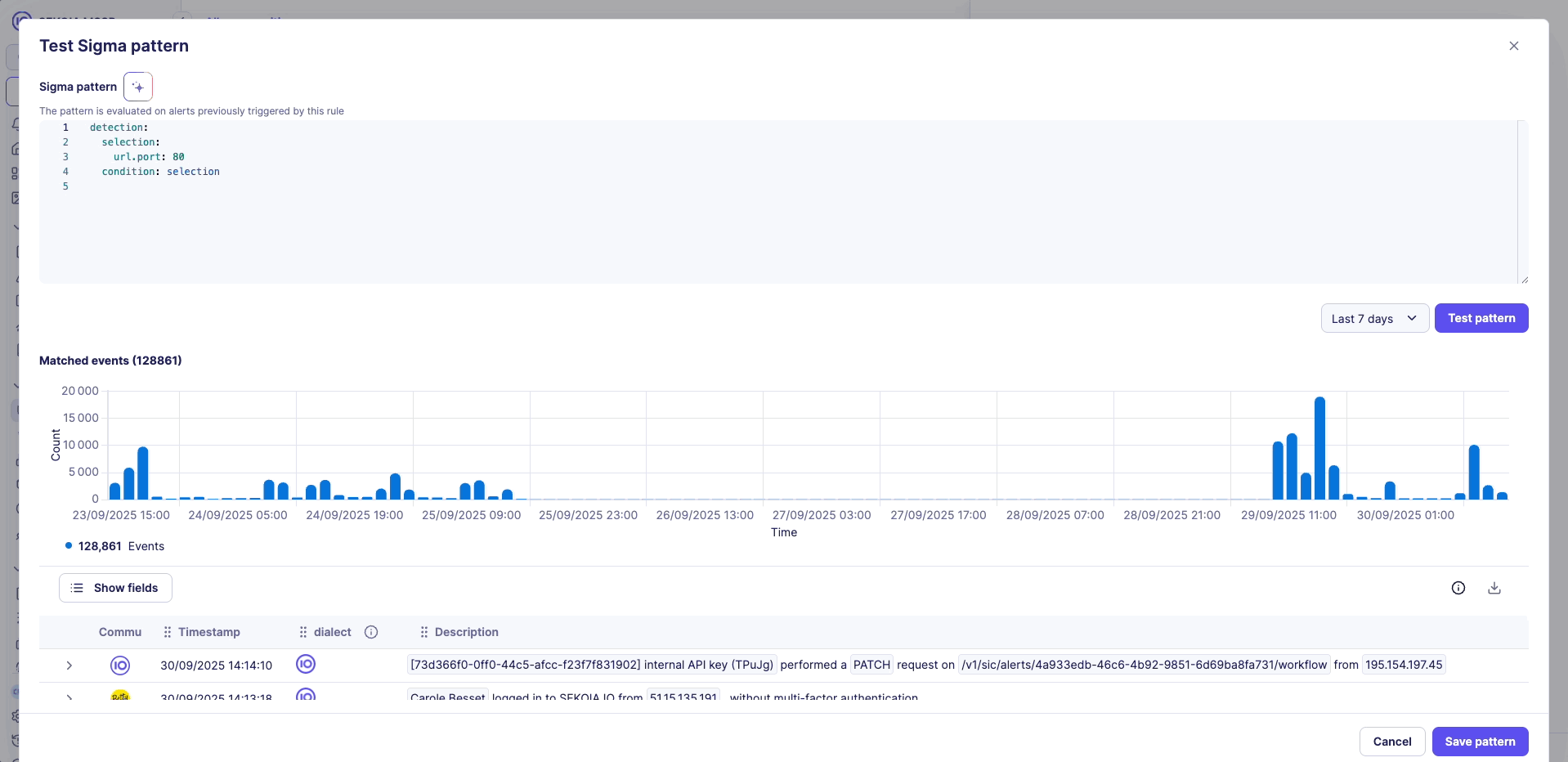Cancel the Sigma pattern test
This screenshot has width=1568, height=762.
click(x=1391, y=742)
